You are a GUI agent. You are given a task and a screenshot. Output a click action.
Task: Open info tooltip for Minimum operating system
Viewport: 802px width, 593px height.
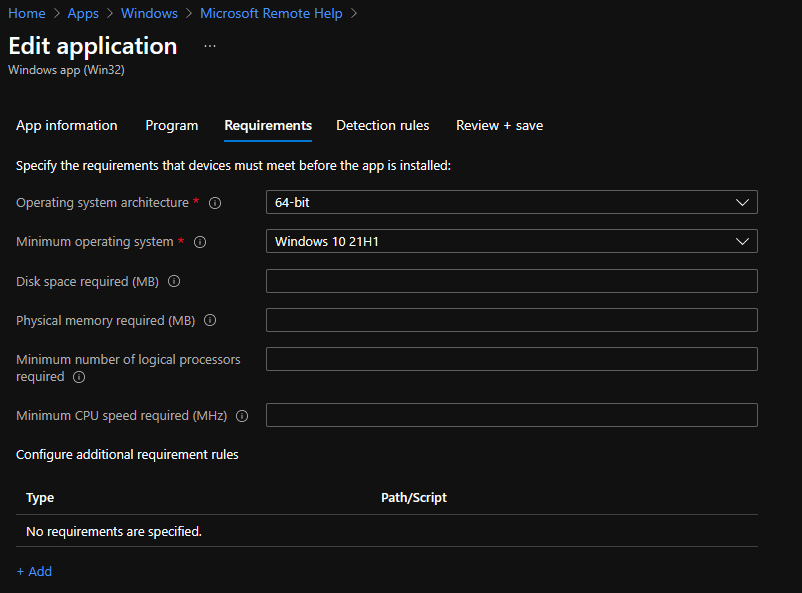click(200, 242)
